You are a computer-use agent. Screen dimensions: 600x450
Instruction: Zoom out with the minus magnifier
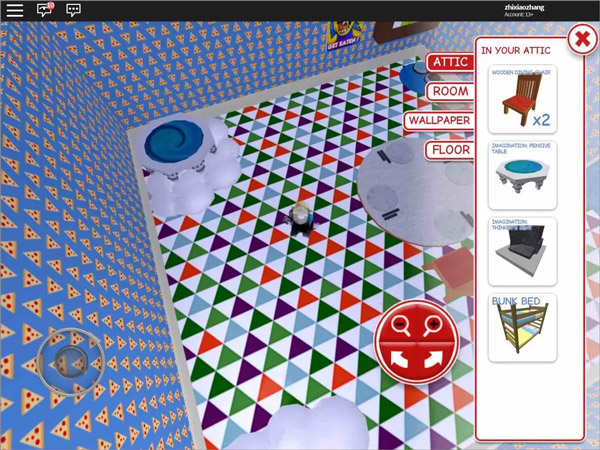point(399,323)
